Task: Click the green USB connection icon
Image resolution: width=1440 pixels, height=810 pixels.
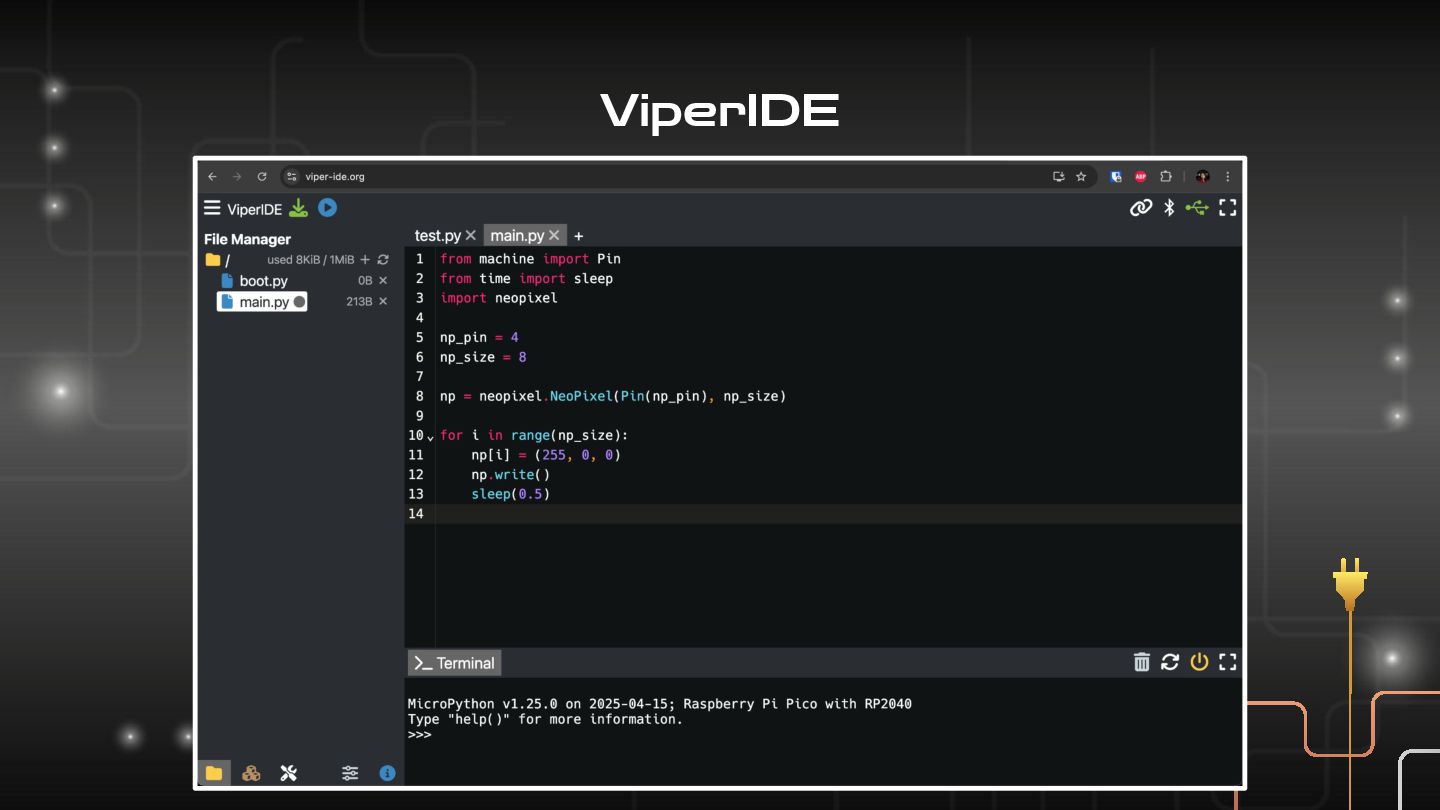Action: coord(1197,208)
